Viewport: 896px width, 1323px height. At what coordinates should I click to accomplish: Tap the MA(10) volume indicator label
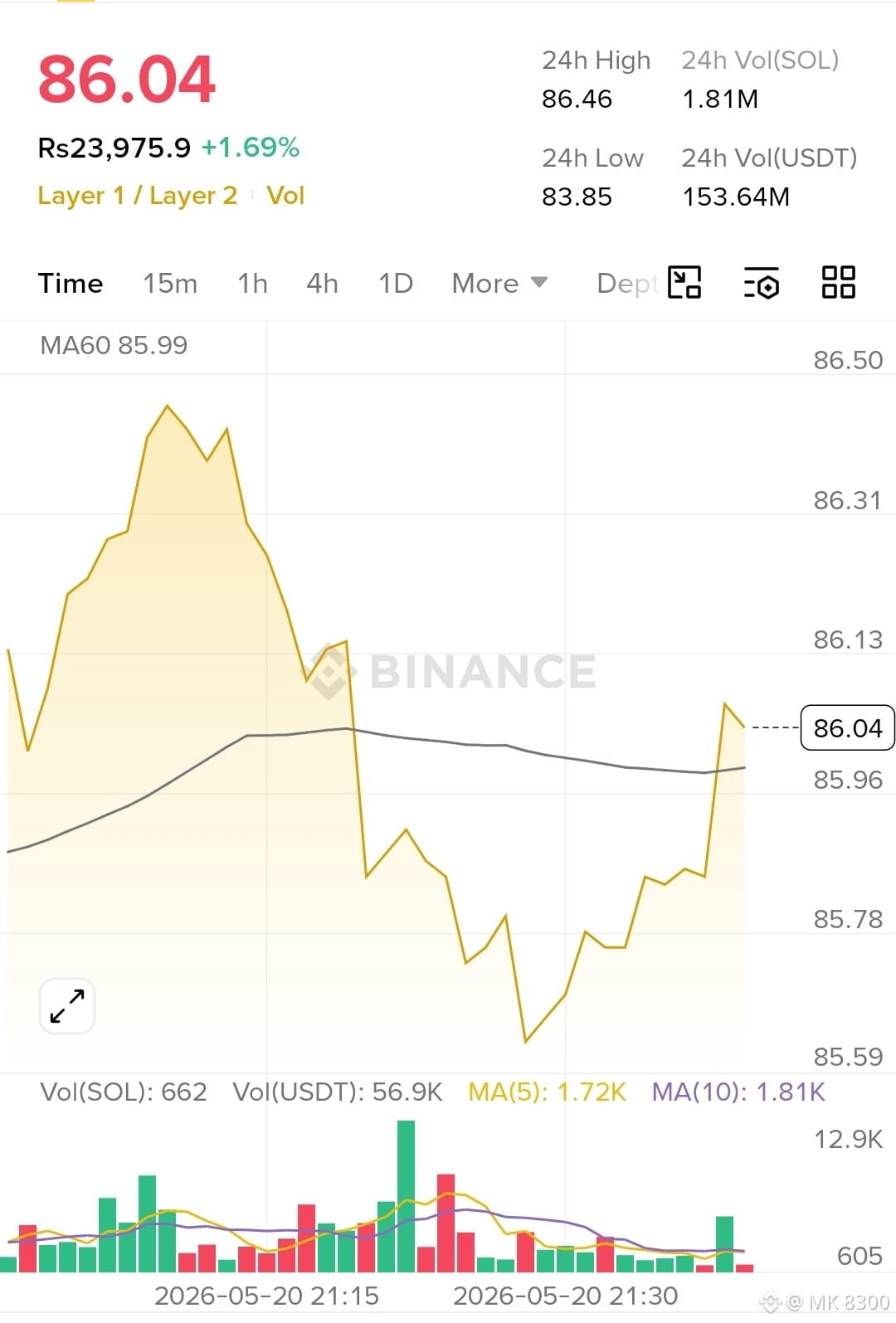click(738, 1092)
